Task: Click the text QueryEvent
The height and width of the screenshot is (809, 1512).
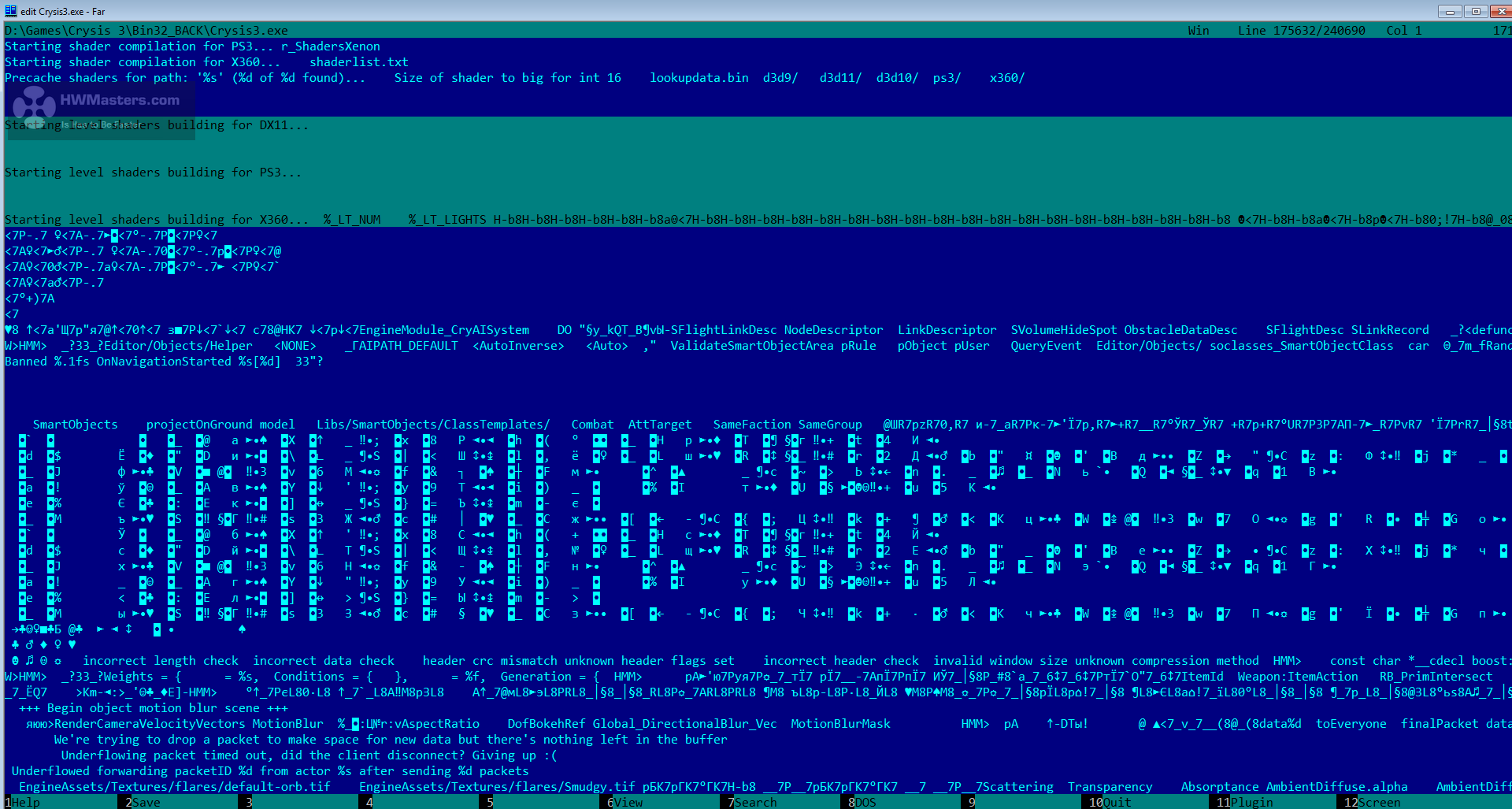Action: tap(1046, 346)
